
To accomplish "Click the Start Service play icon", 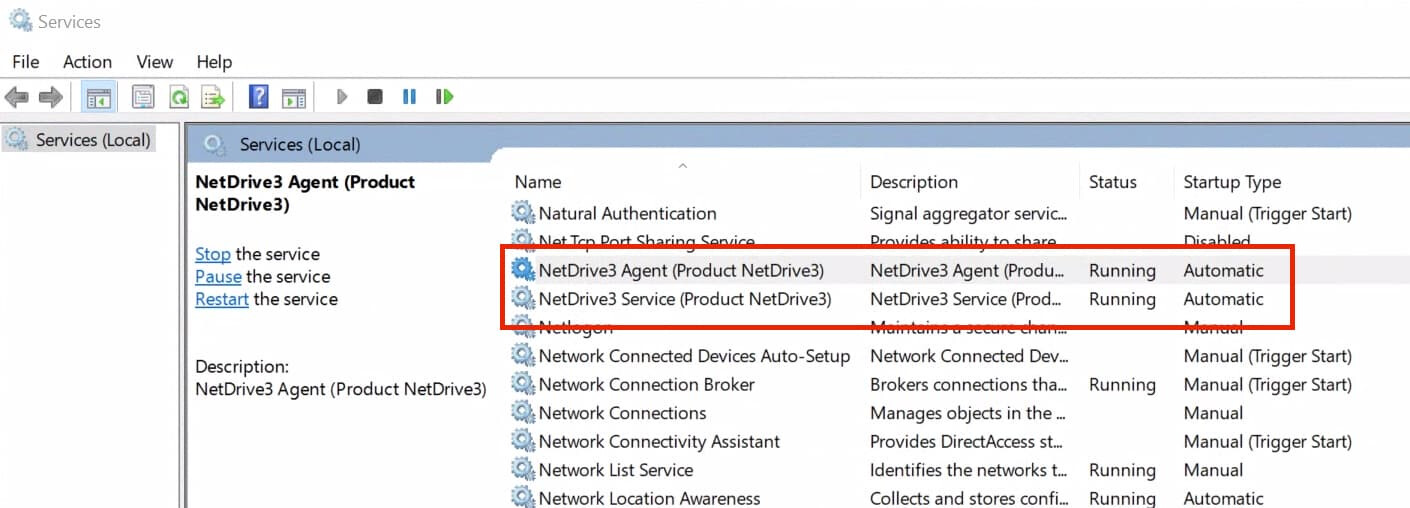I will click(342, 97).
